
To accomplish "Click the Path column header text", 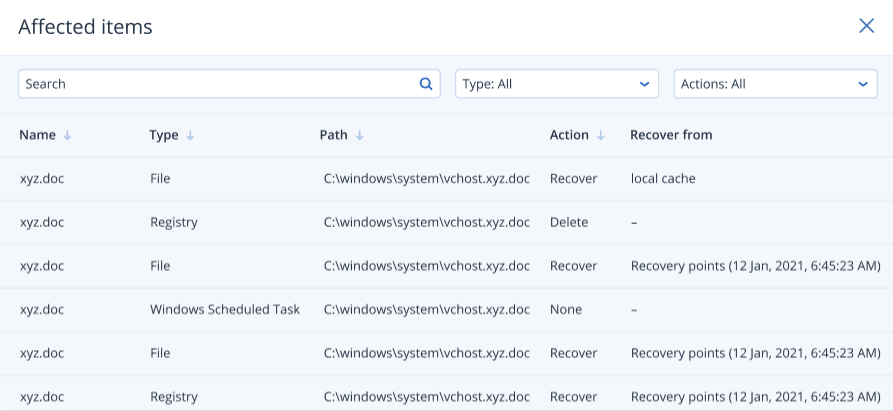I will (x=335, y=135).
